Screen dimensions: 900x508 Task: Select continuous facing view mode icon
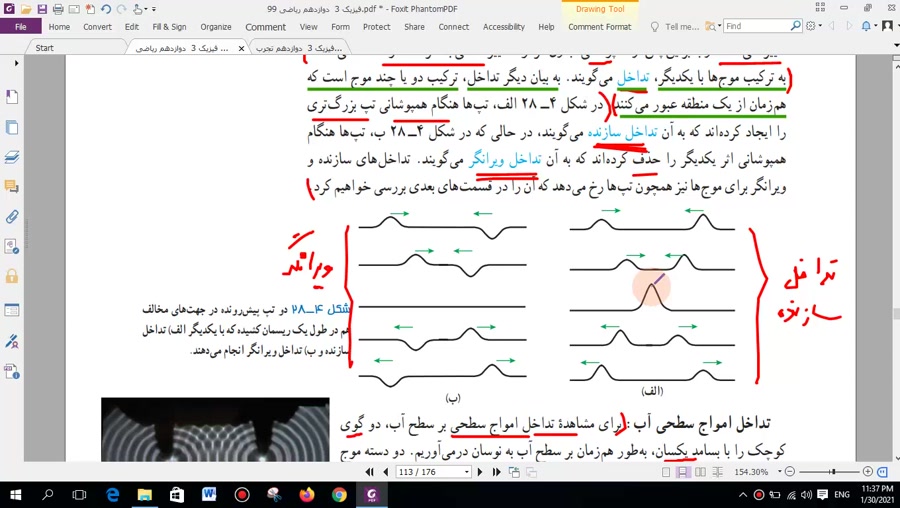click(x=717, y=472)
